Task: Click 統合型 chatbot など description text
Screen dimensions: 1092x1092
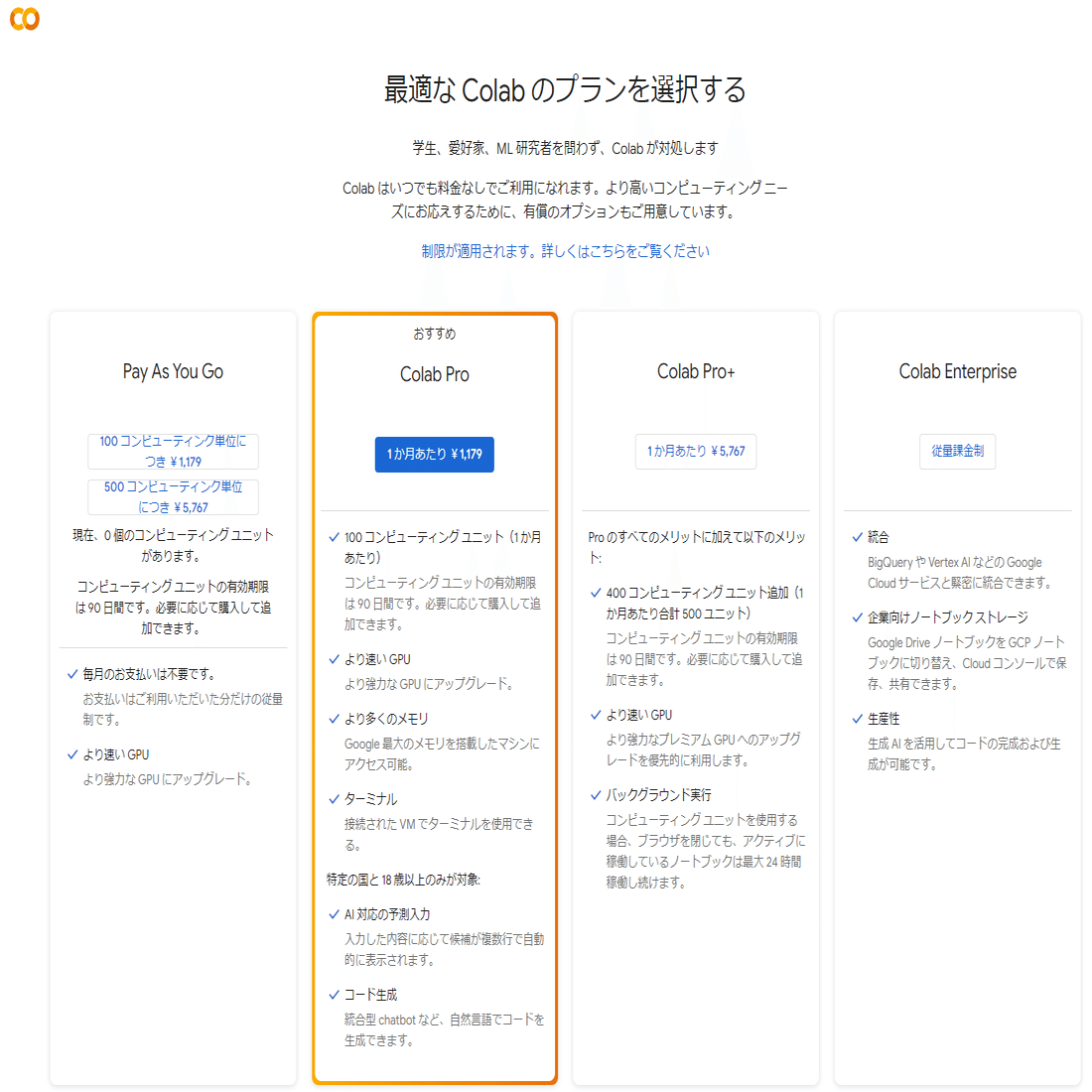Action: [445, 1030]
